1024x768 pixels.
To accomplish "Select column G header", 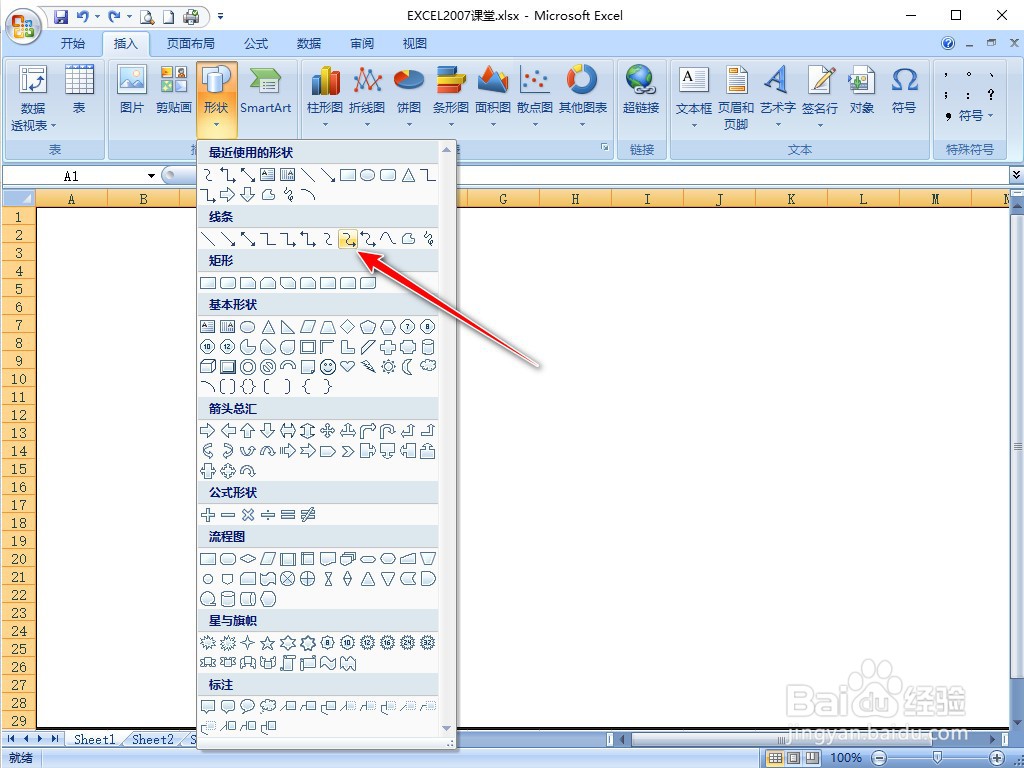I will 503,199.
